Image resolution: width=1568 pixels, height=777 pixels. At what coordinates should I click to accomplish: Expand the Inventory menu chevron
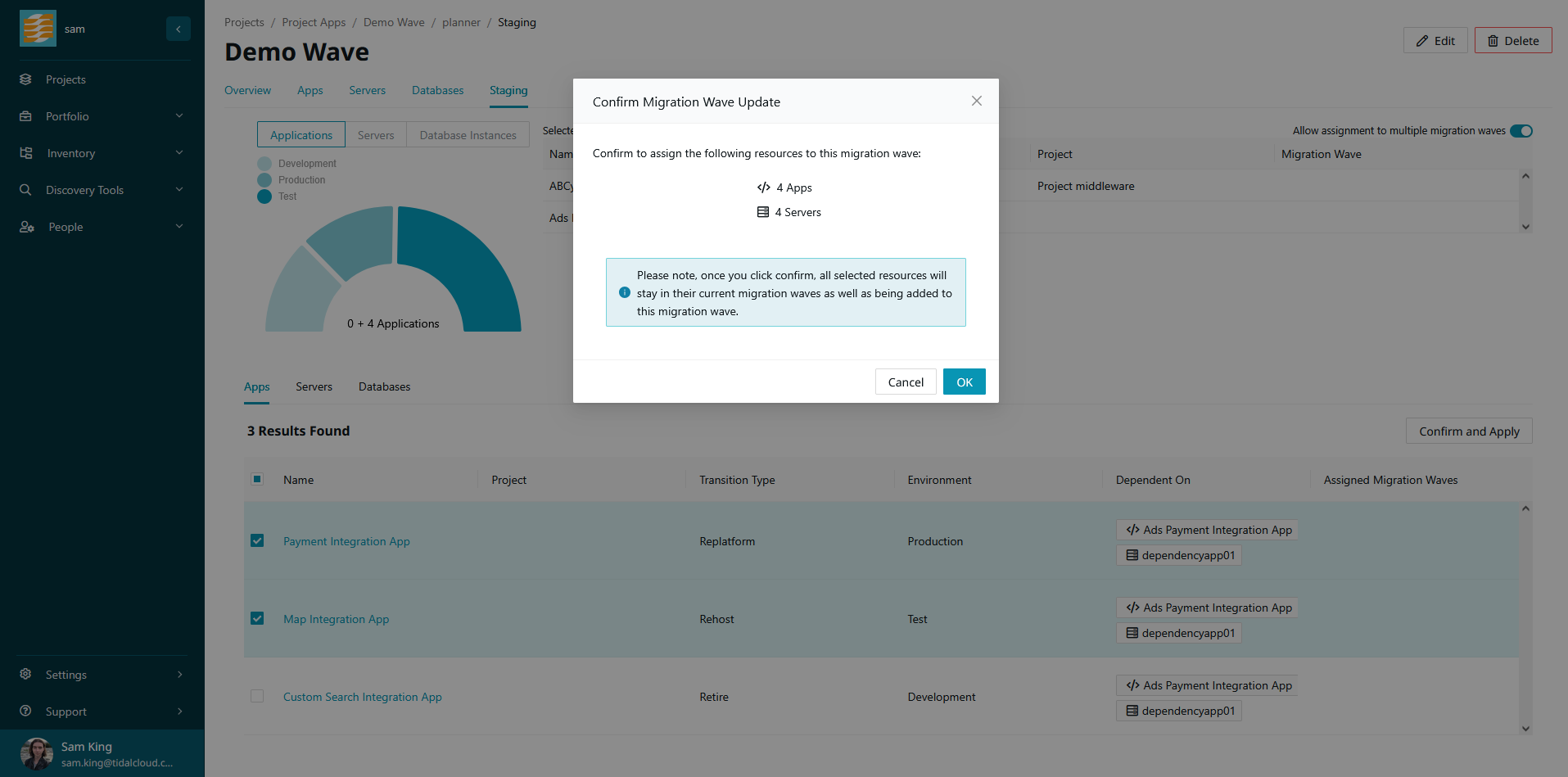pyautogui.click(x=179, y=153)
